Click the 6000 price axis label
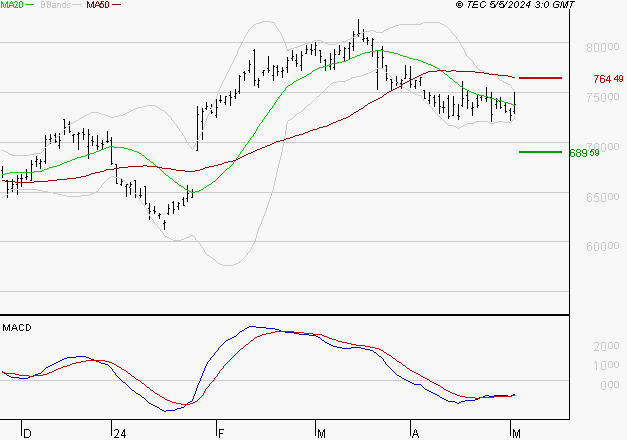 click(603, 246)
